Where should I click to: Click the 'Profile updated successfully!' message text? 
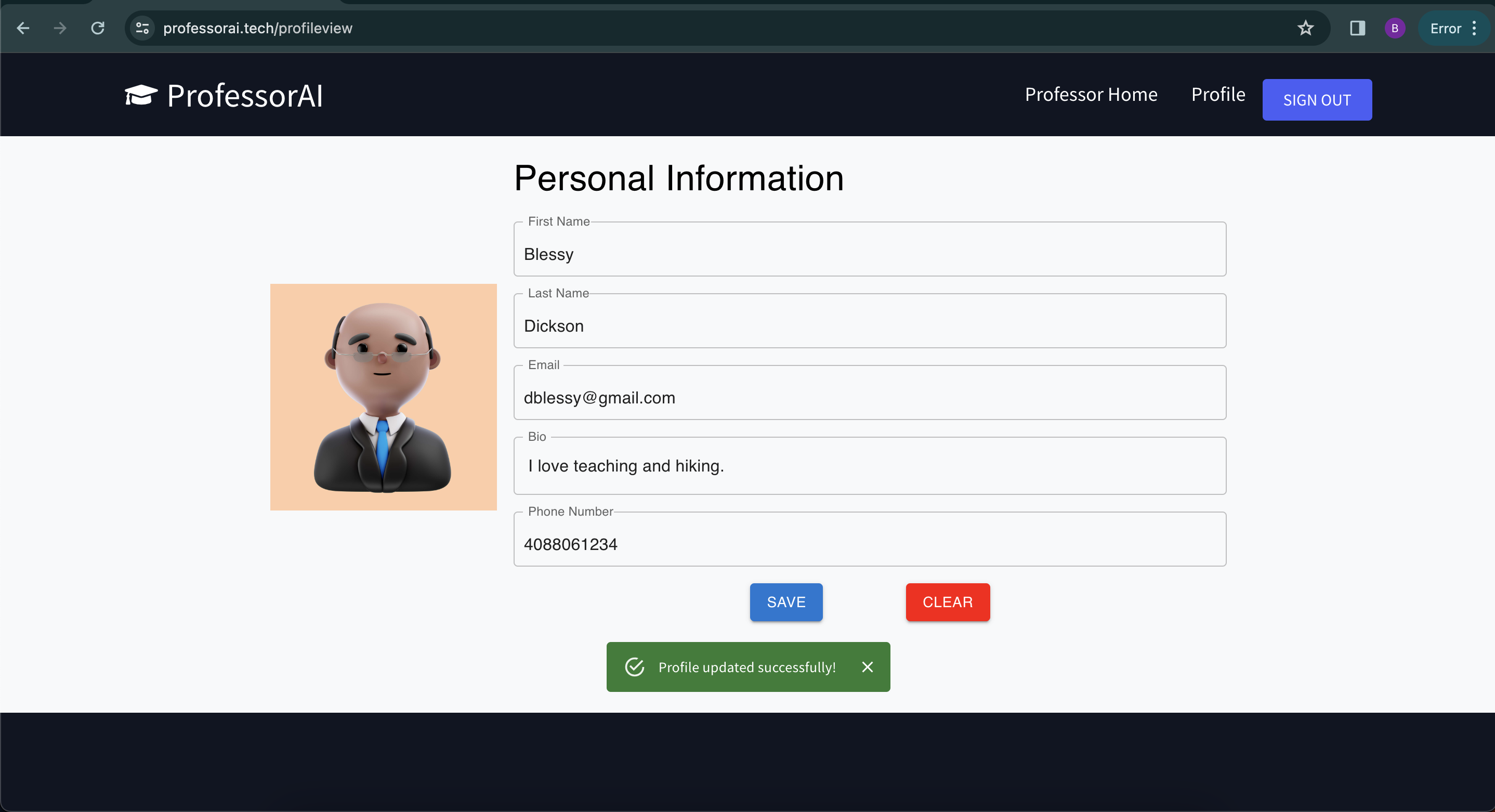(747, 667)
